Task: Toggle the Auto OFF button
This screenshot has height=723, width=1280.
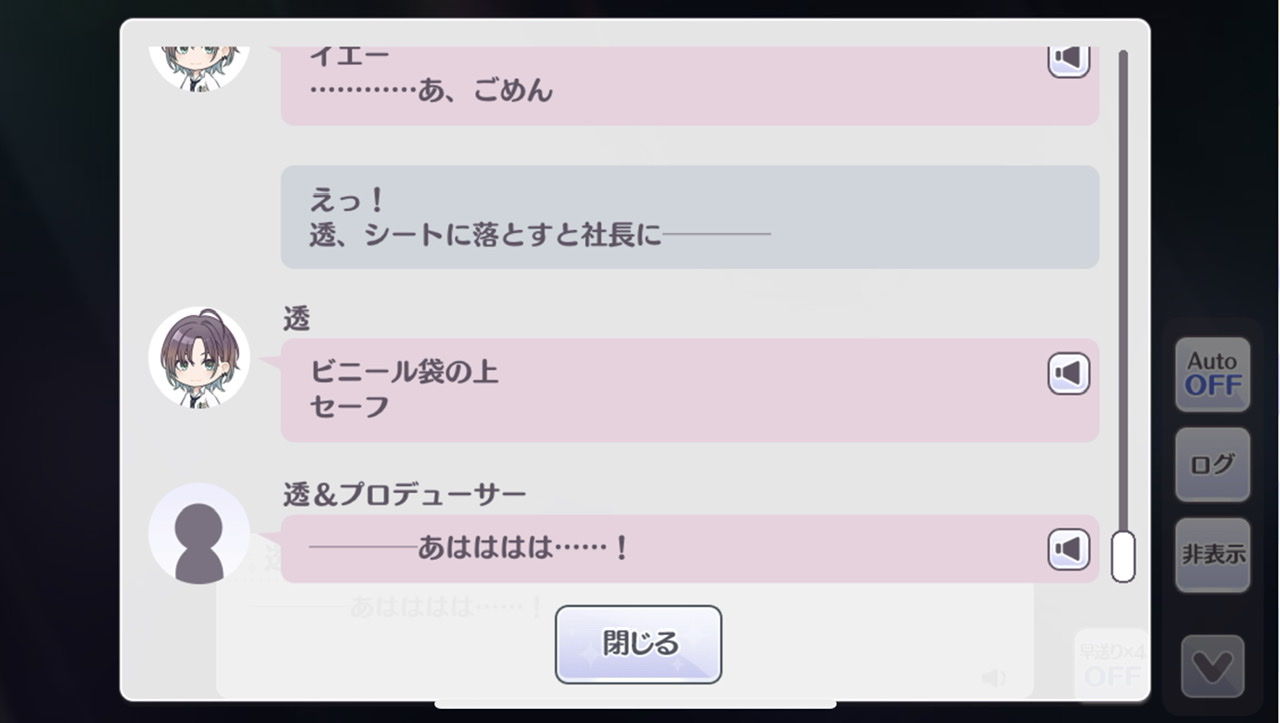Action: 1213,374
